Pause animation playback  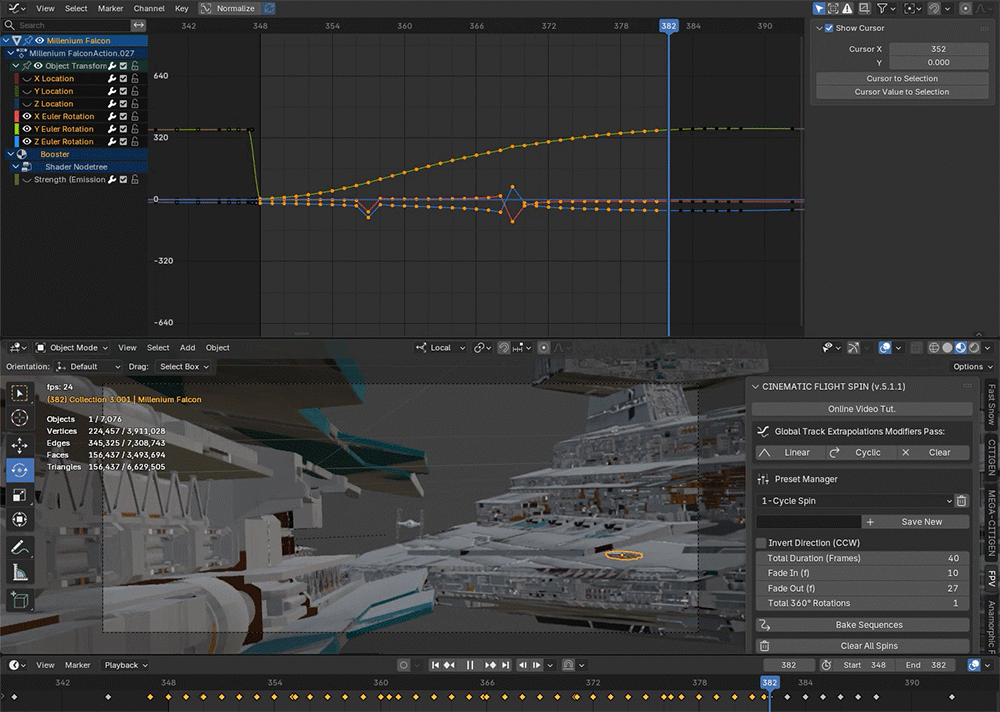(470, 665)
